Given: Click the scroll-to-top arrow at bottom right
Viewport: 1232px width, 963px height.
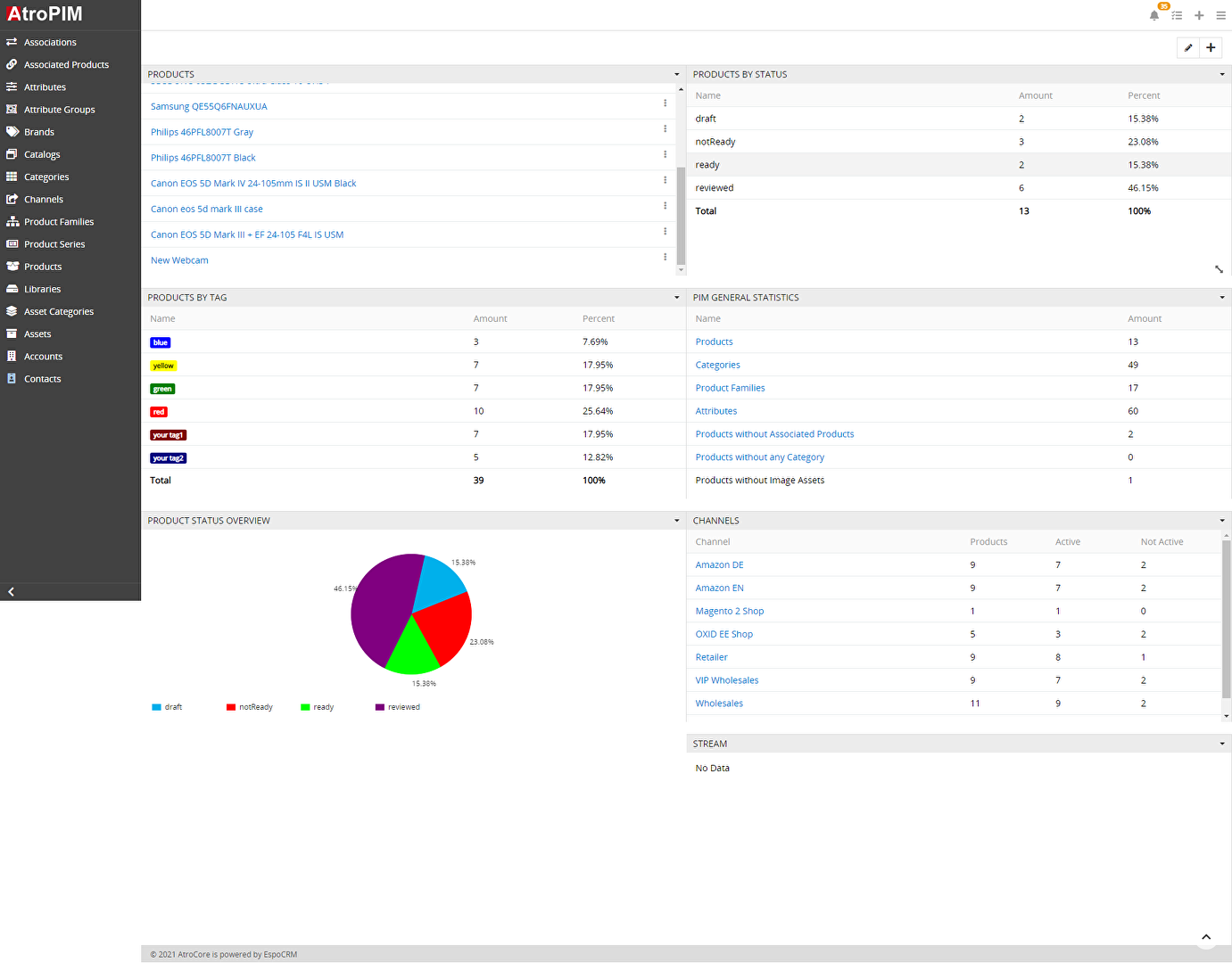Looking at the screenshot, I should [1206, 937].
